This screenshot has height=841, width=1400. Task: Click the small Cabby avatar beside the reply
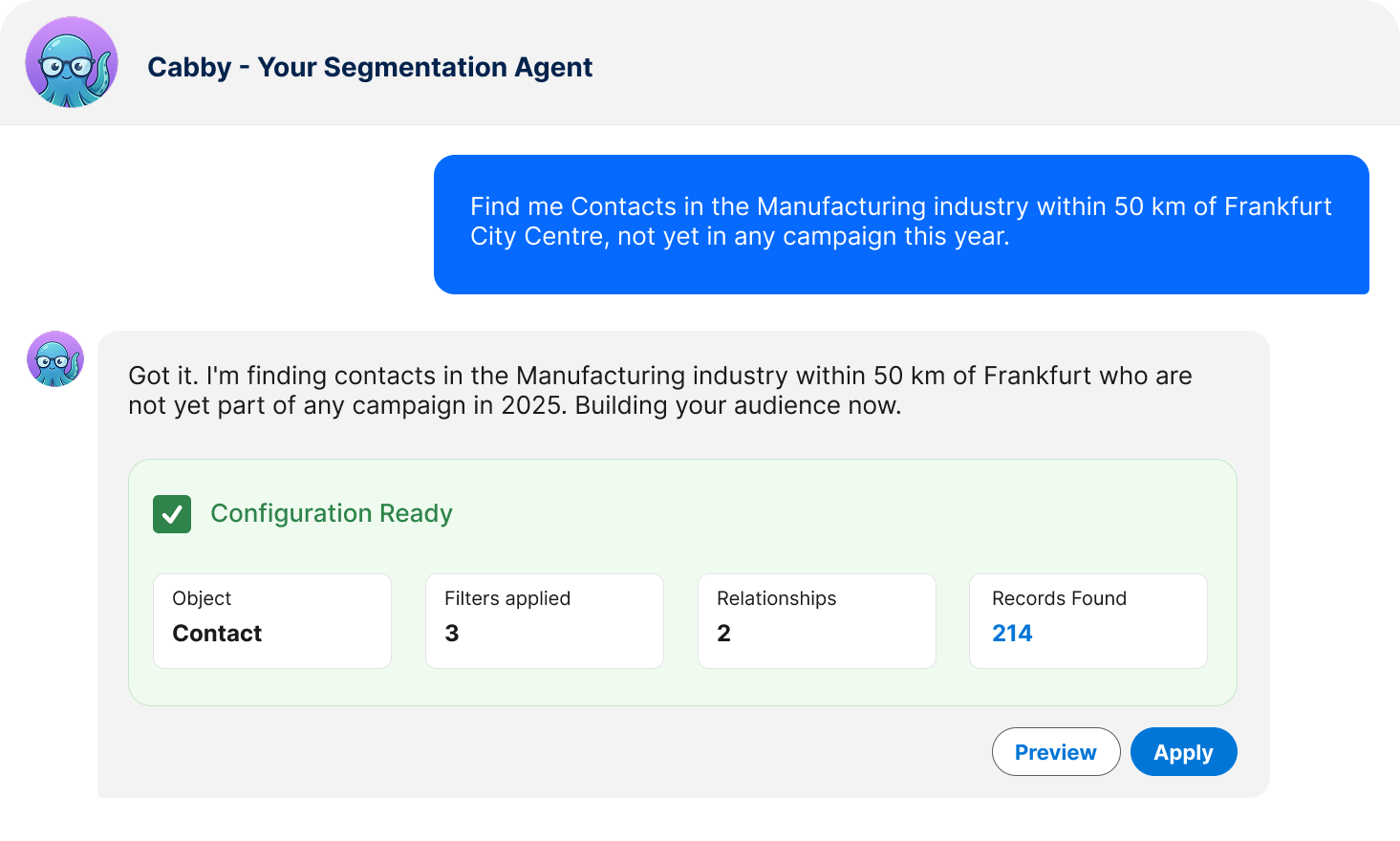[x=55, y=359]
